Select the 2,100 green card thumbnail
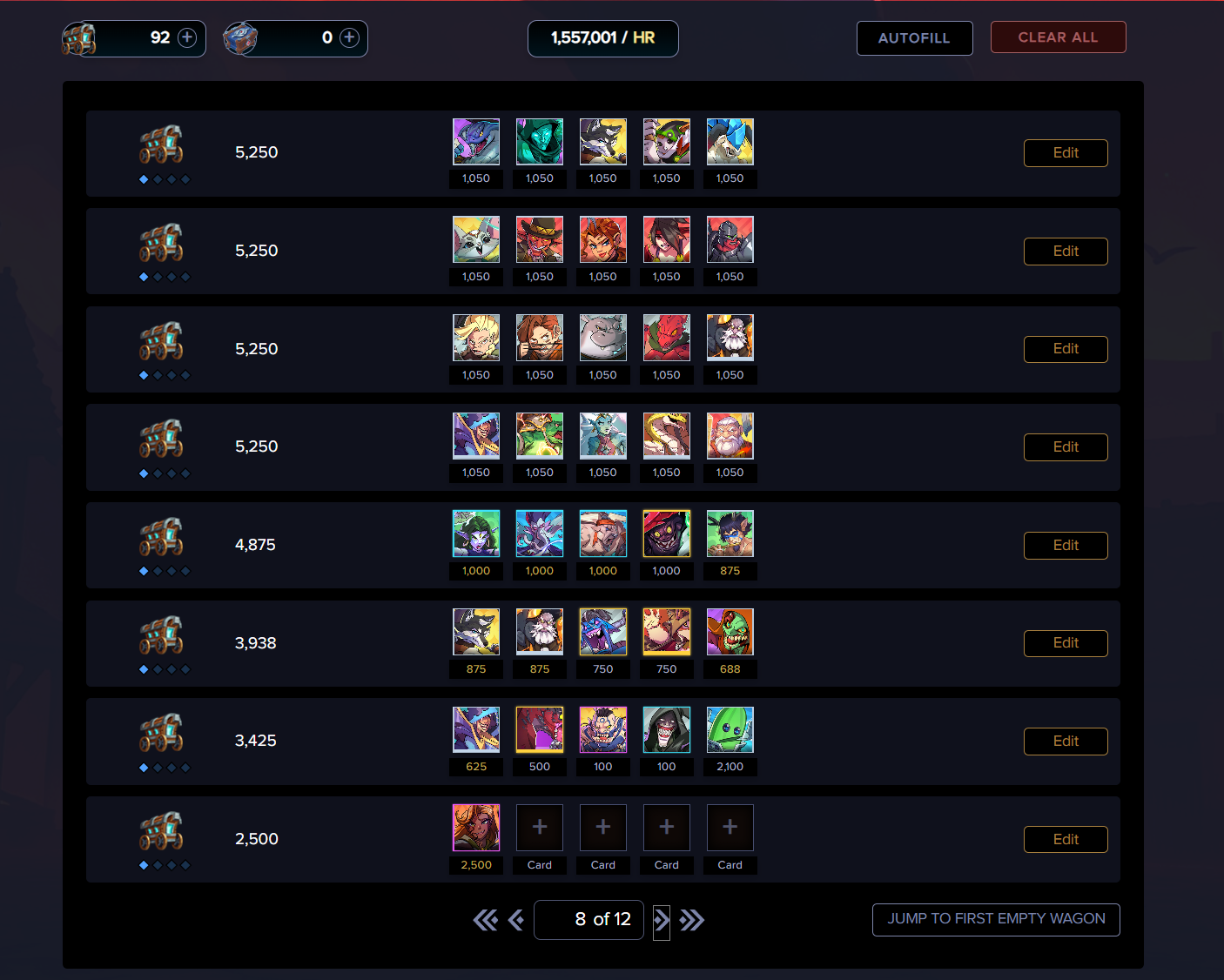1224x980 pixels. click(x=730, y=729)
